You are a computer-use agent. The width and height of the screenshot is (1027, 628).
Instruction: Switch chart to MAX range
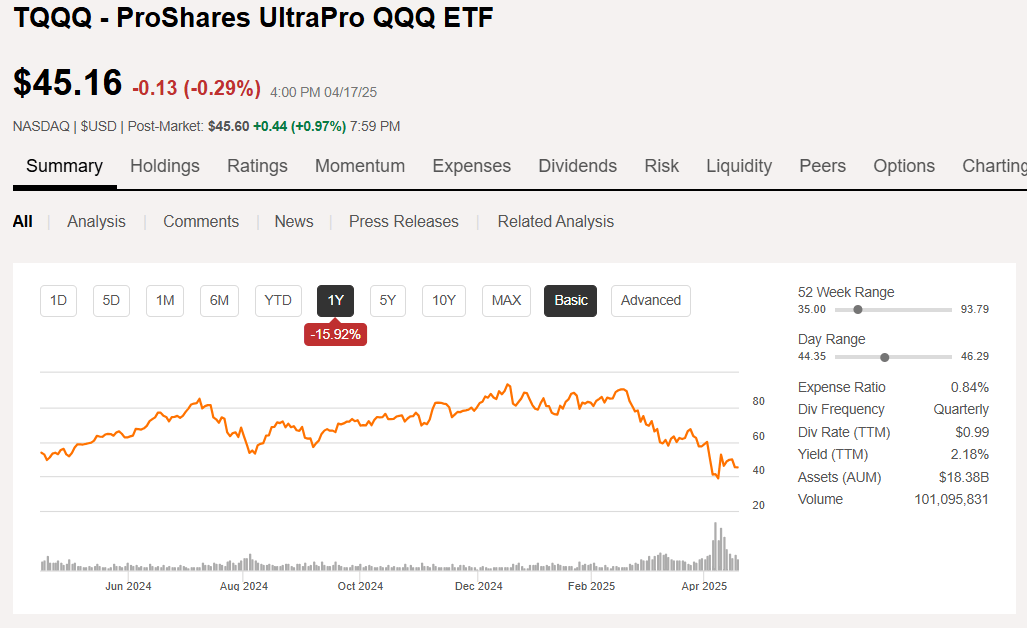[506, 300]
